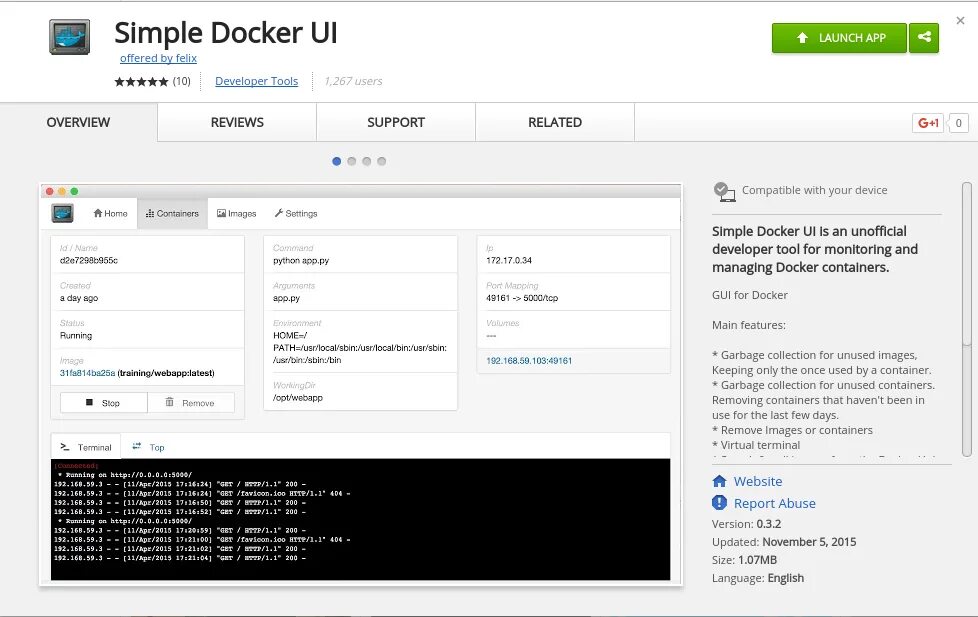Click the Website home icon
The width and height of the screenshot is (978, 617).
coord(719,481)
